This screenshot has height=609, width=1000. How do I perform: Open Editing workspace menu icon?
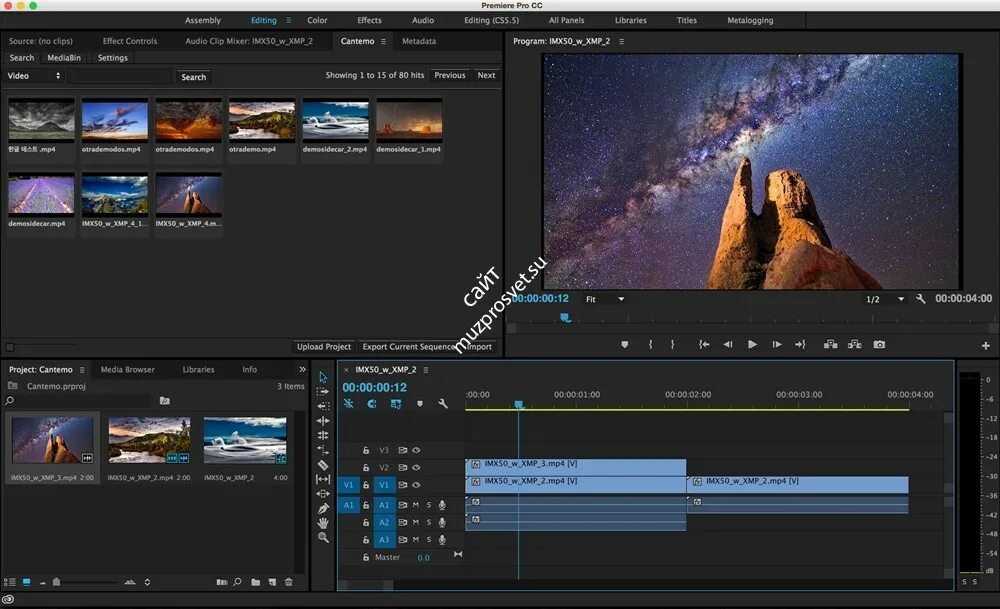tap(288, 20)
